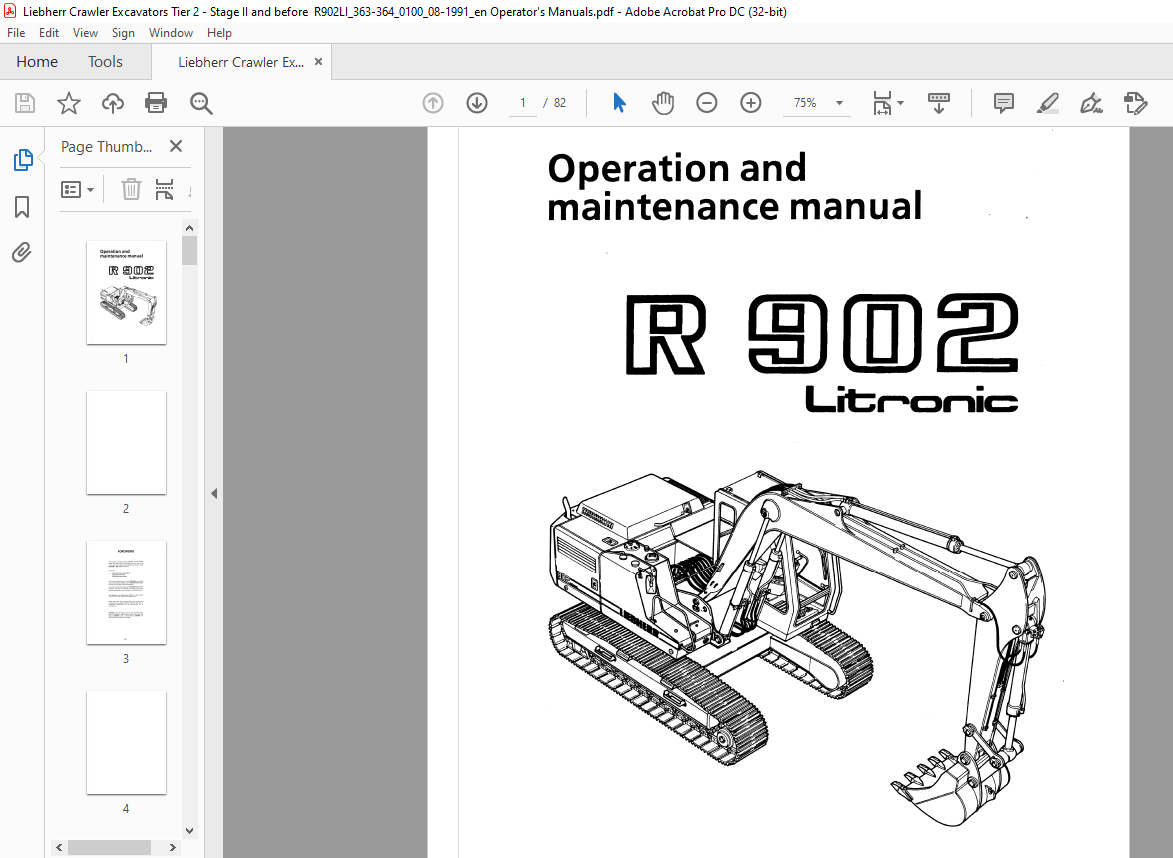Go to previous page arrow

pyautogui.click(x=432, y=102)
